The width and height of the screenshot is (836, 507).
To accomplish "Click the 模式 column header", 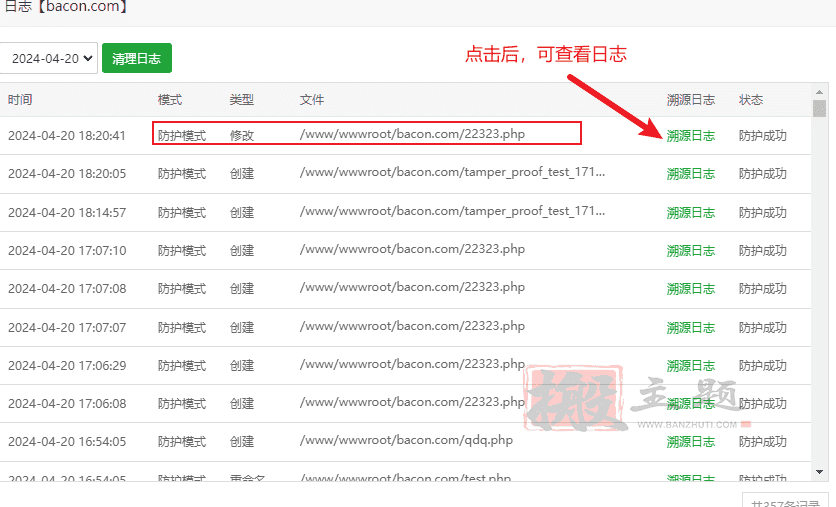I will point(170,100).
